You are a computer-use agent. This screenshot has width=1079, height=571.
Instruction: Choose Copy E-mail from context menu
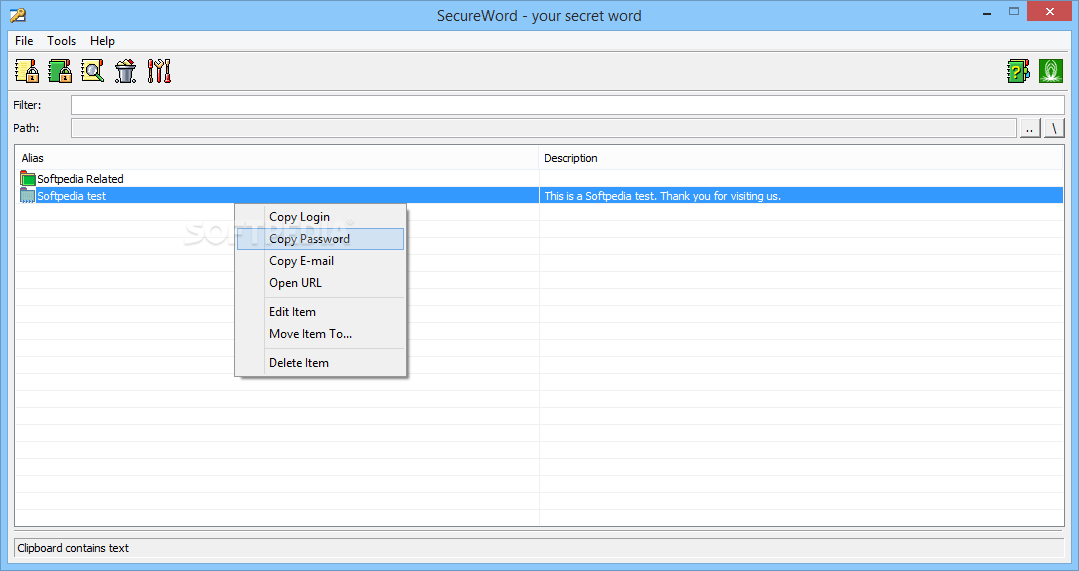click(x=301, y=261)
